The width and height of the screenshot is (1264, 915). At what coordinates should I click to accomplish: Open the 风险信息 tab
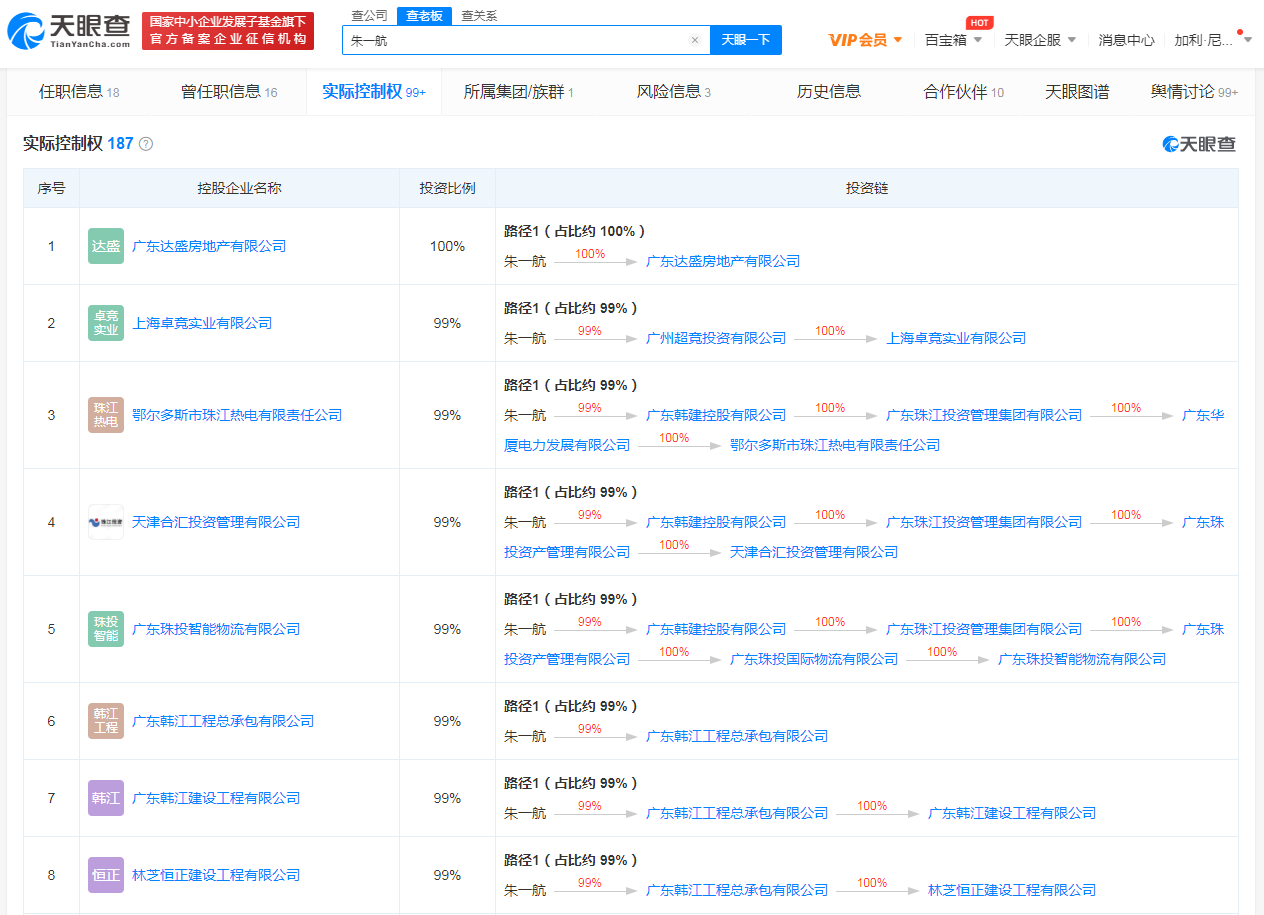(x=673, y=92)
